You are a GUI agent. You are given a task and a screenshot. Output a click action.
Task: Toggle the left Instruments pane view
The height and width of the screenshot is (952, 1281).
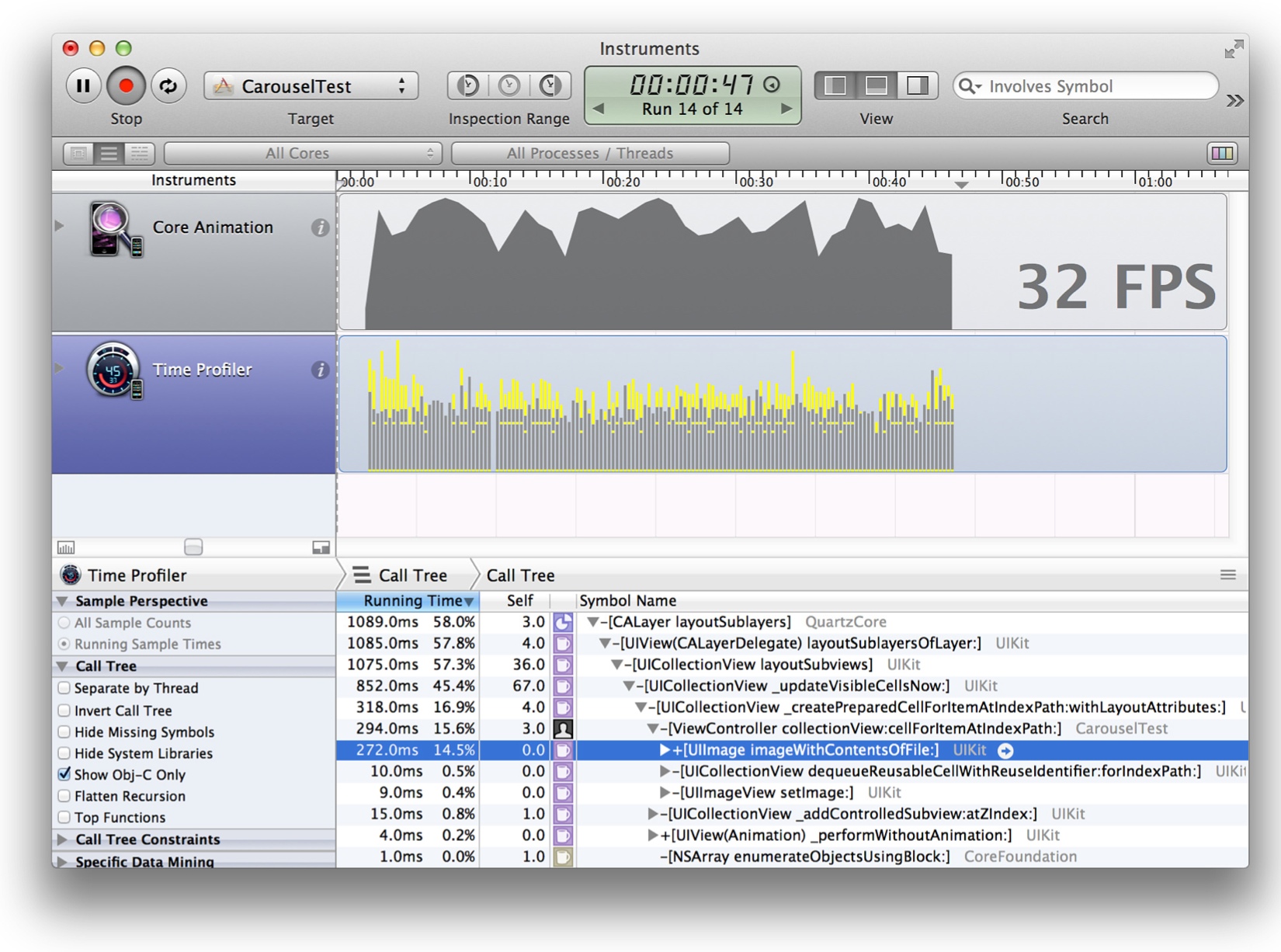(x=835, y=85)
